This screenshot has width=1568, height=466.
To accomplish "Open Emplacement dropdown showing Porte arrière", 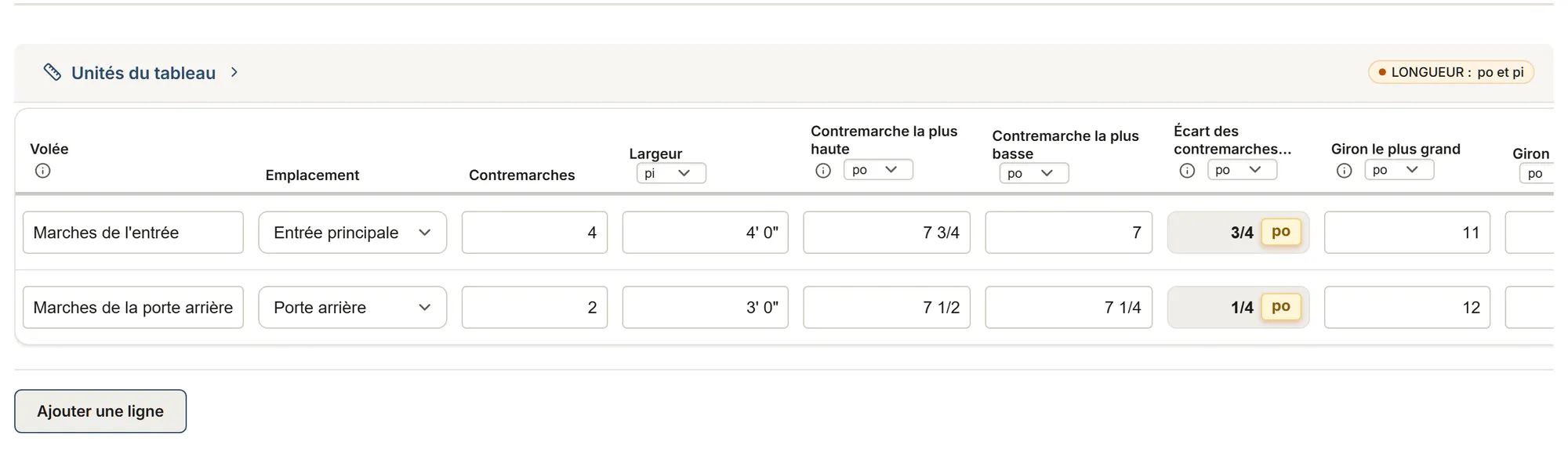I will 353,308.
